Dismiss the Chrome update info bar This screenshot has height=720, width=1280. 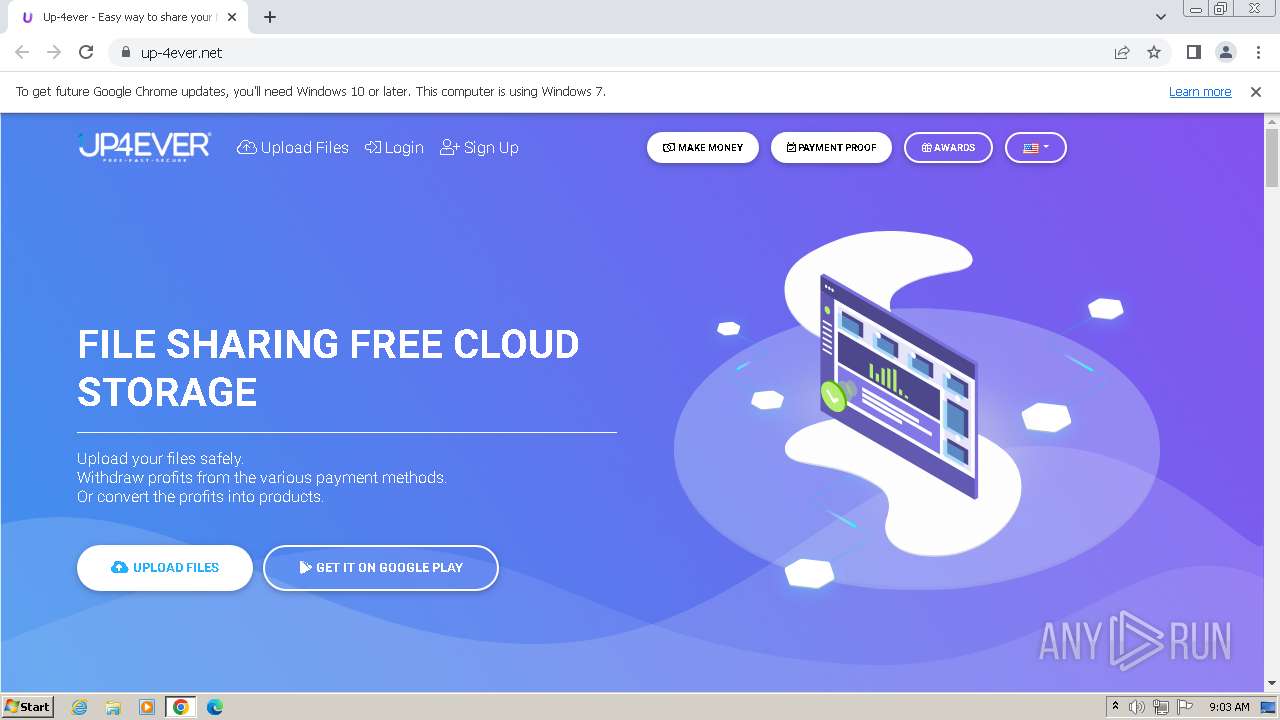[x=1256, y=91]
